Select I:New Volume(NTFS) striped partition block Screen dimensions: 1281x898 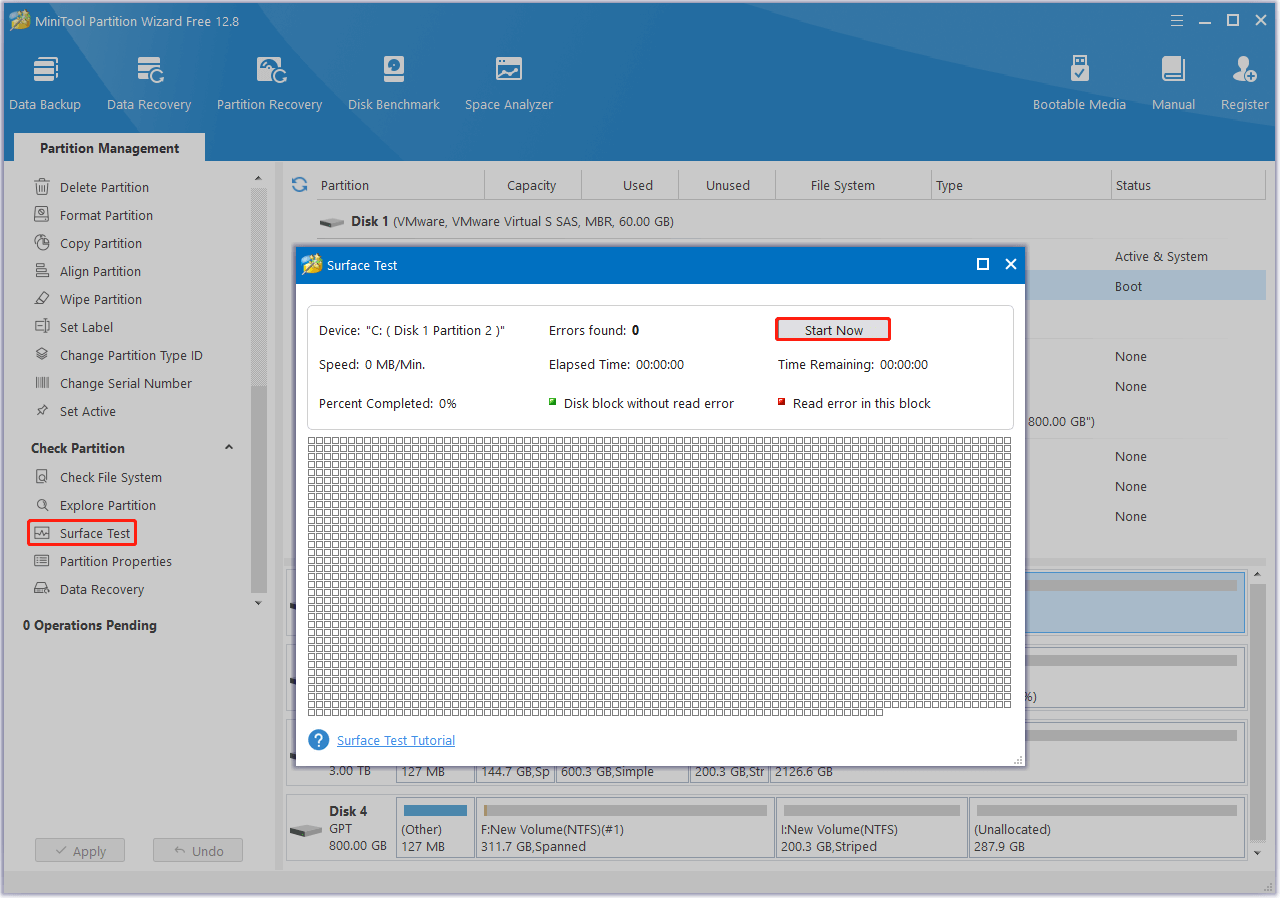[871, 828]
